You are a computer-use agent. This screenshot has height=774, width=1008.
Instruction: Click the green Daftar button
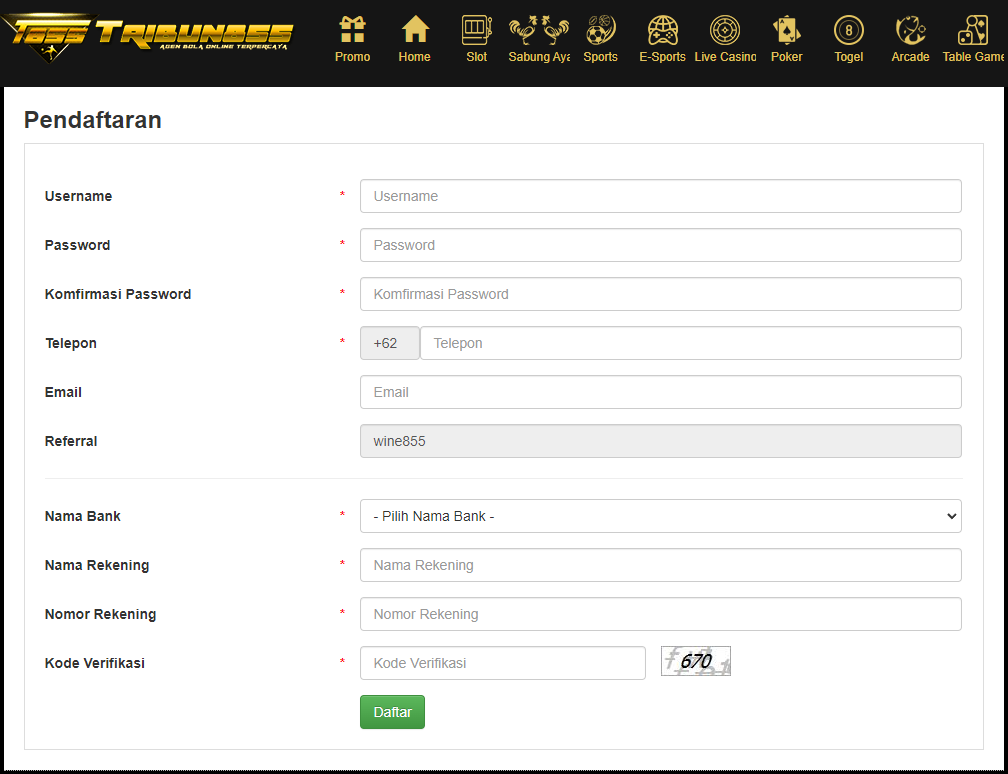392,712
